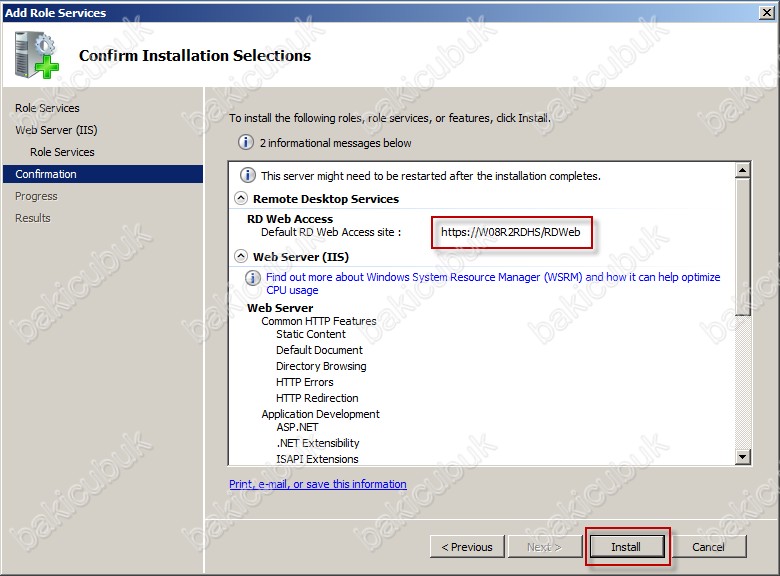Click the Add Role Services wizard server icon
This screenshot has height=576, width=780.
pyautogui.click(x=36, y=55)
